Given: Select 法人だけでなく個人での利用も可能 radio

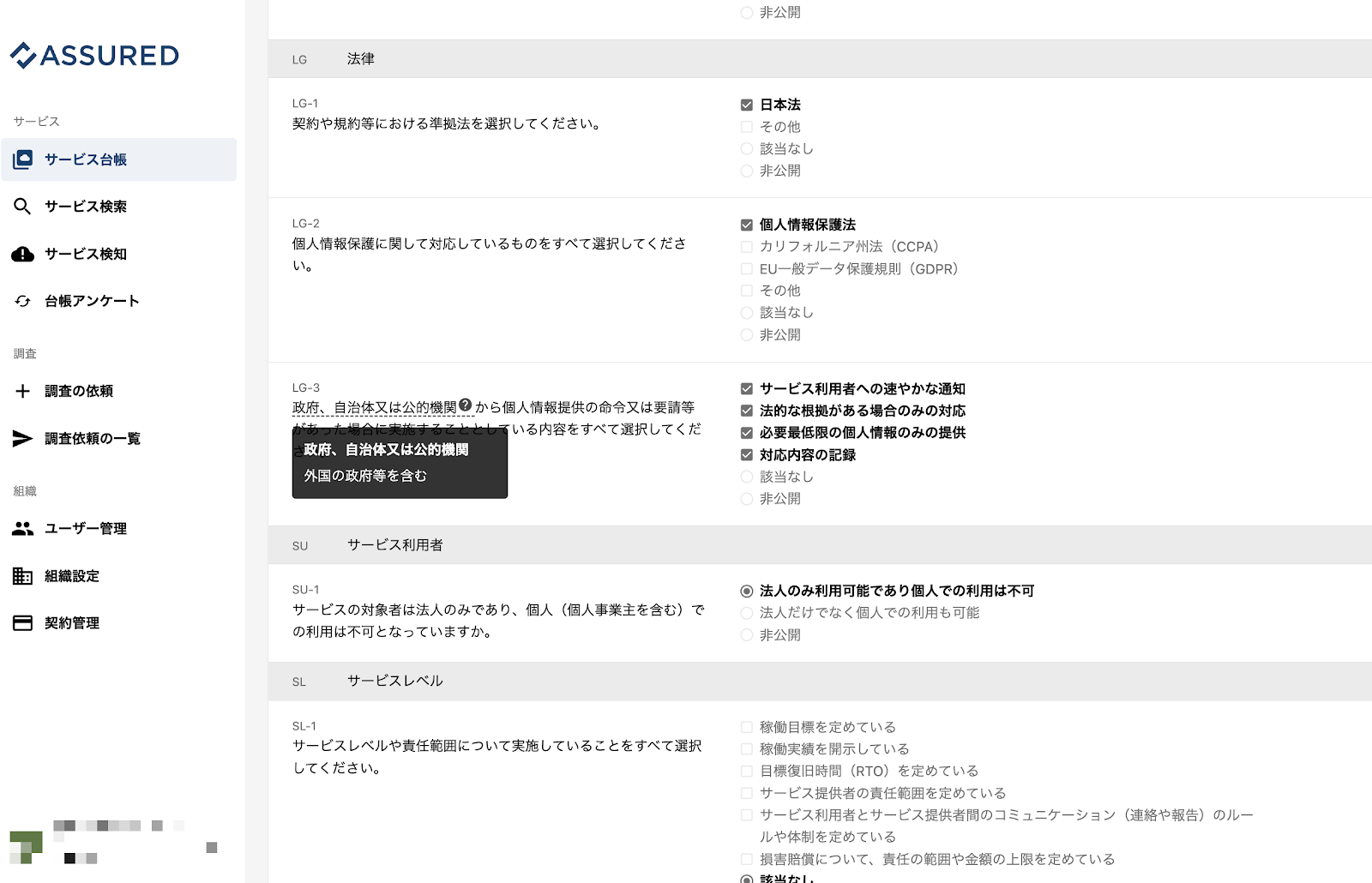Looking at the screenshot, I should [747, 613].
